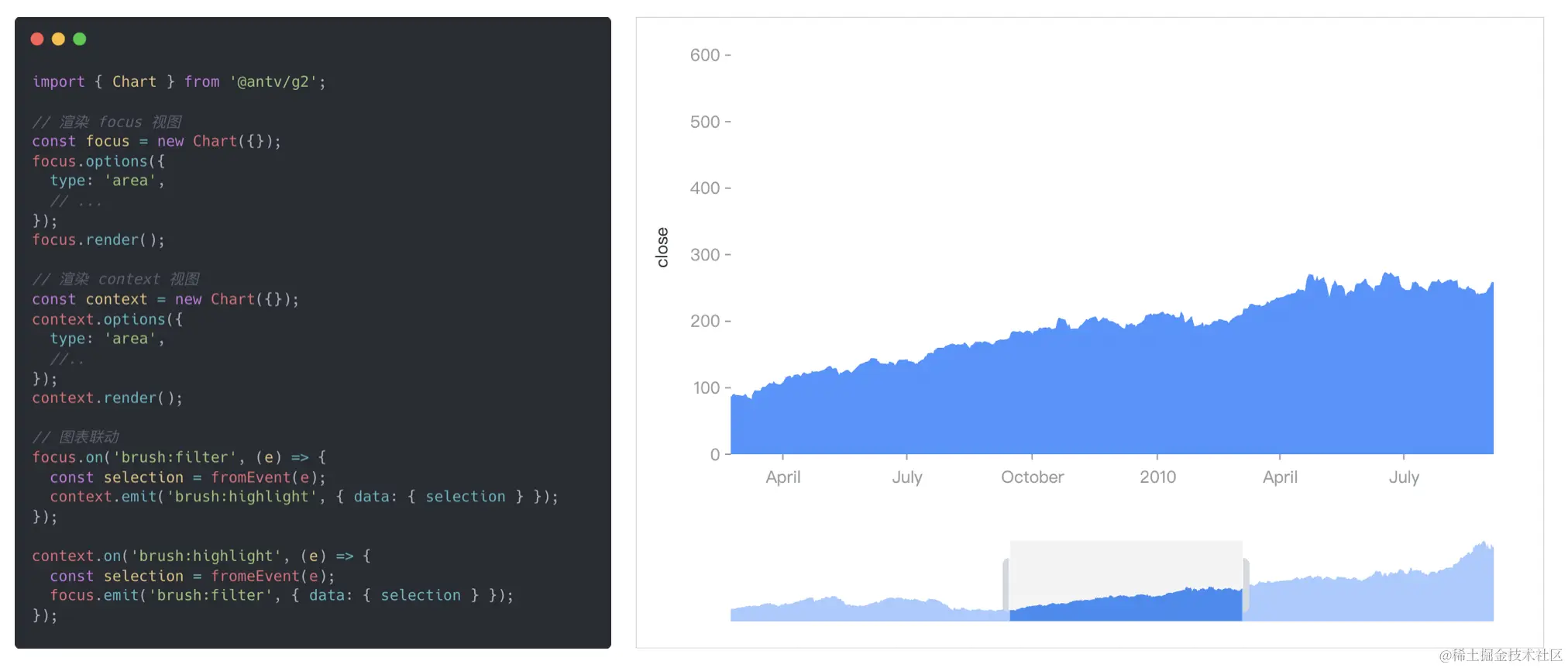Click the '// 渲染 context 视图' comment
This screenshot has width=1568, height=668.
116,279
